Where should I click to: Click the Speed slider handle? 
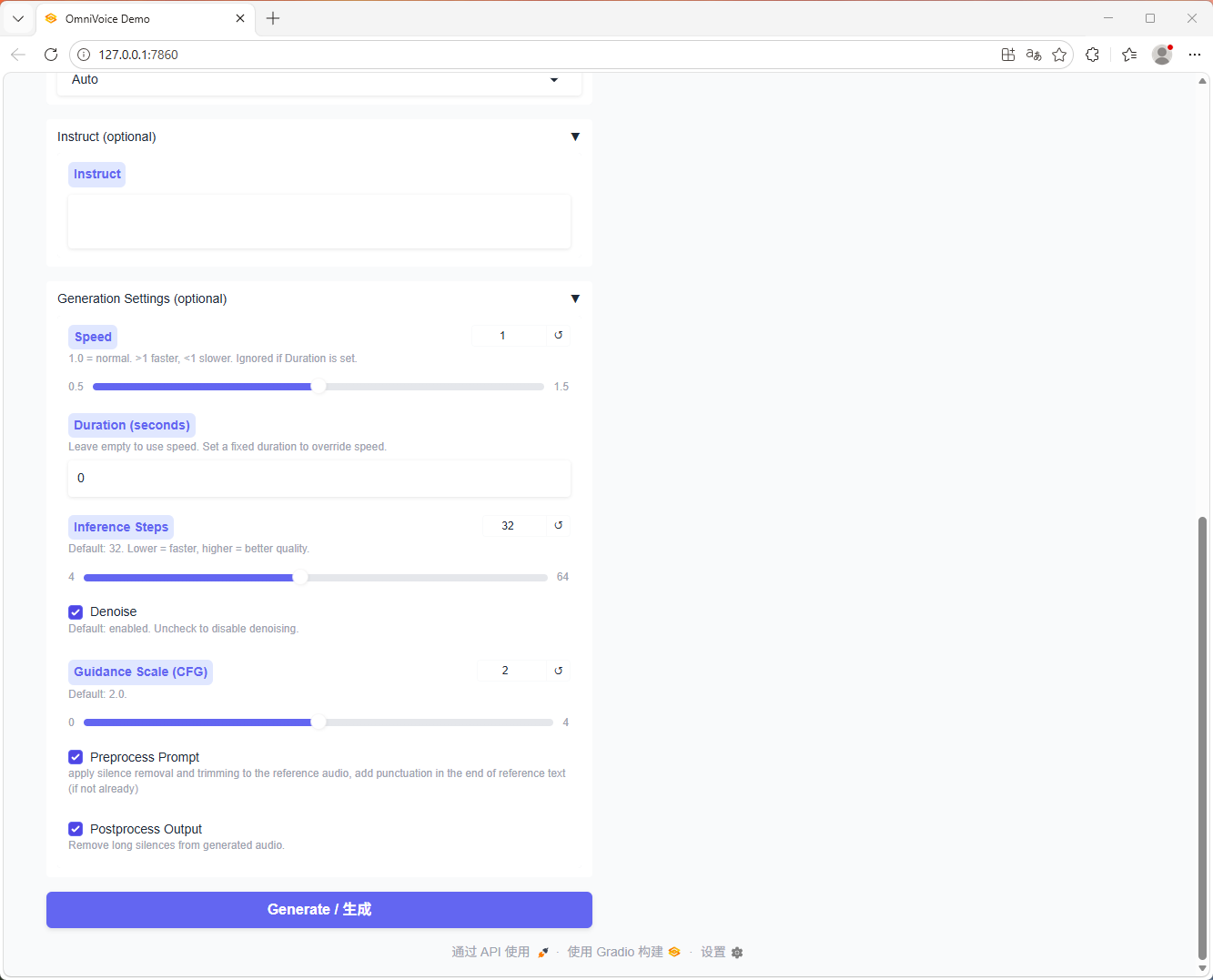coord(318,387)
